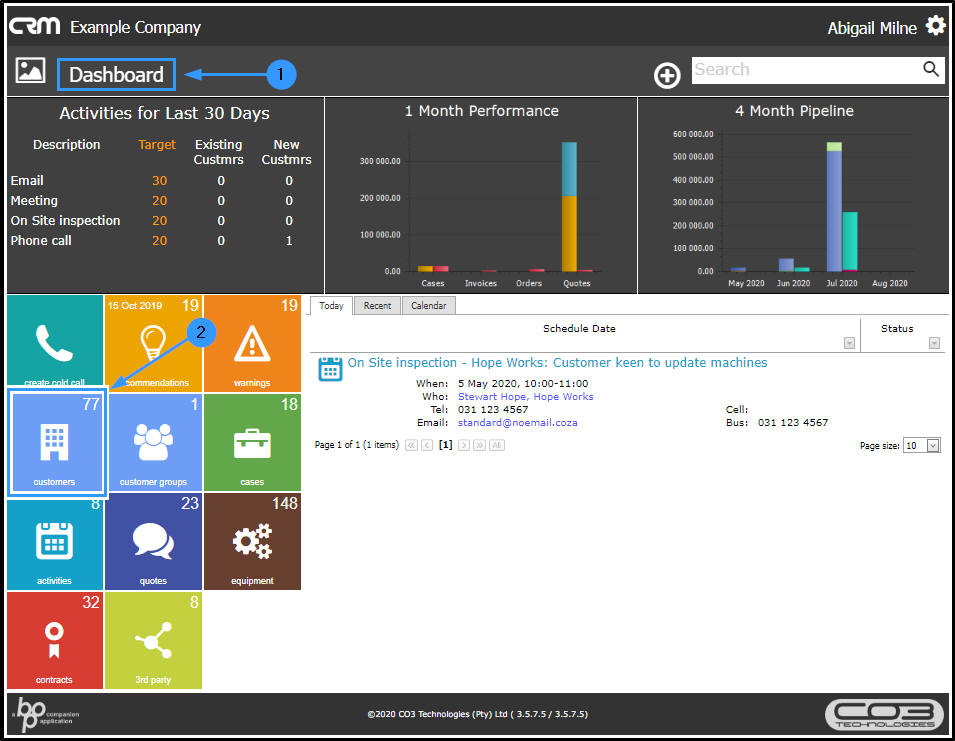
Task: Open settings gear next to Abigail Milne
Action: pyautogui.click(x=936, y=26)
